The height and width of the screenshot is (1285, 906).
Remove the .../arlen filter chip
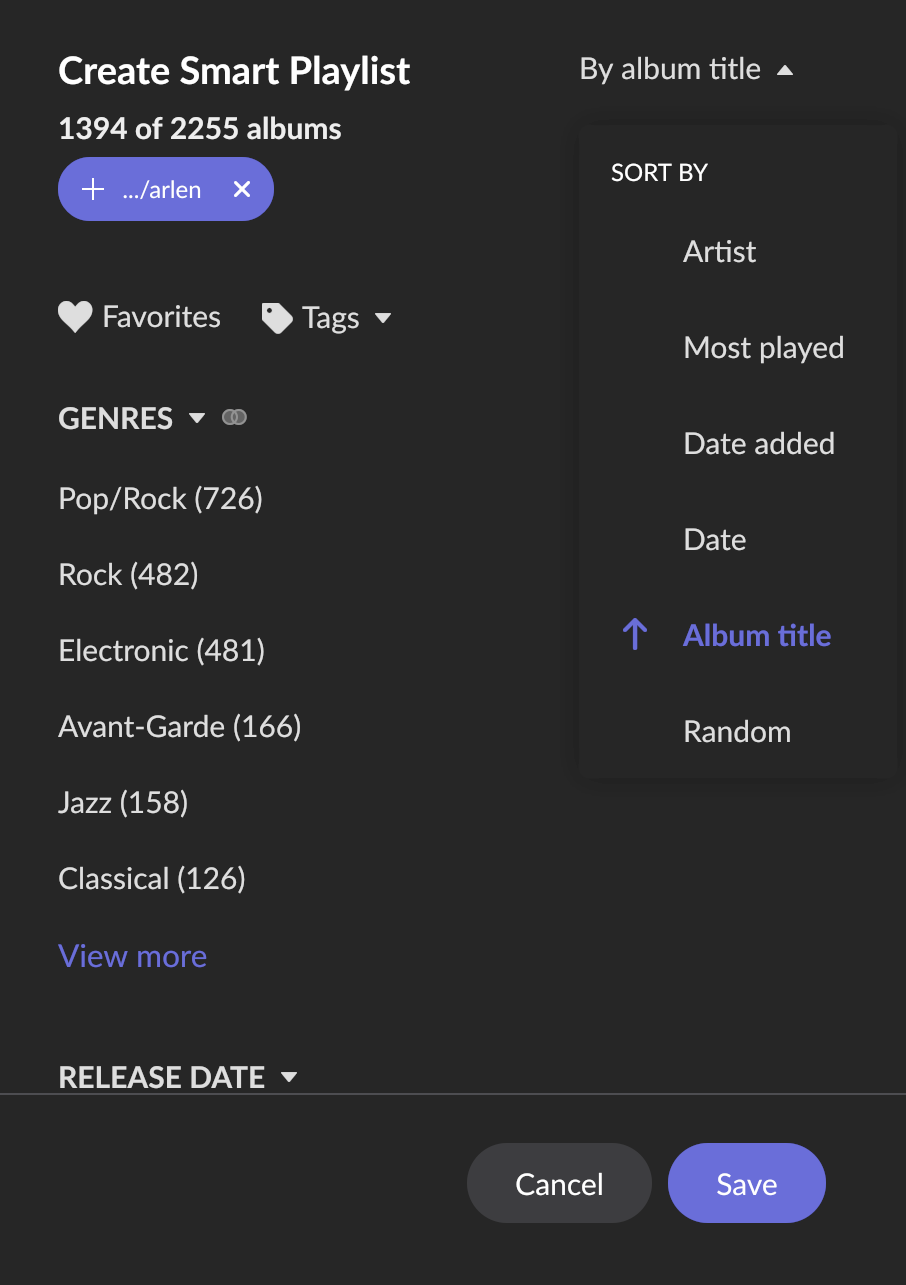click(x=242, y=189)
